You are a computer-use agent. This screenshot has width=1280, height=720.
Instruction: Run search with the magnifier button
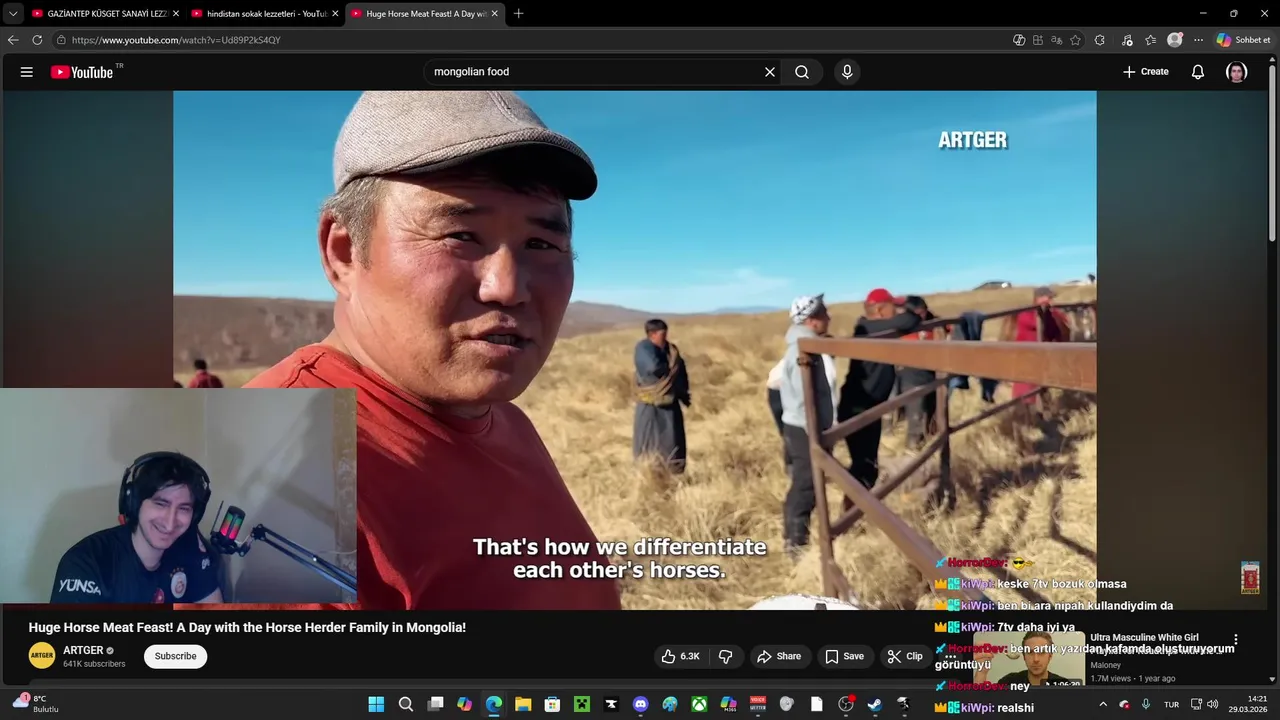tap(802, 72)
